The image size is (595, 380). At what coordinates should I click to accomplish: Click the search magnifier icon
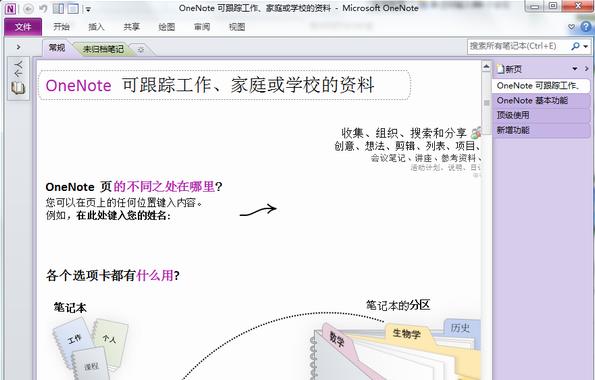pos(576,46)
